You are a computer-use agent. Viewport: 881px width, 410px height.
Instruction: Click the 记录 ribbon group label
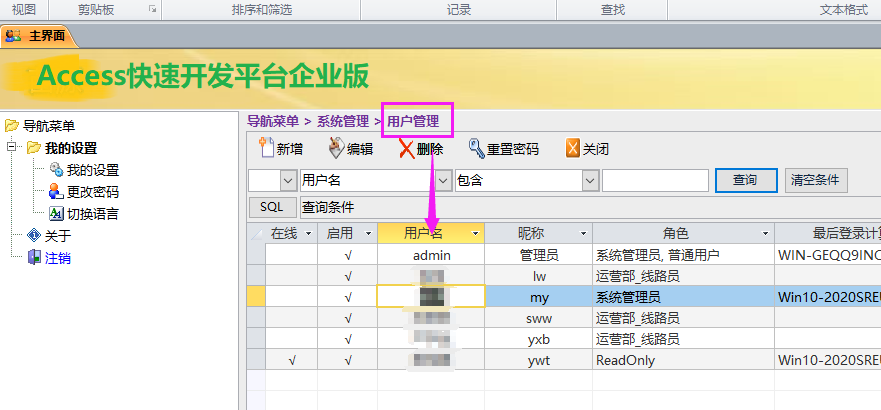point(458,10)
